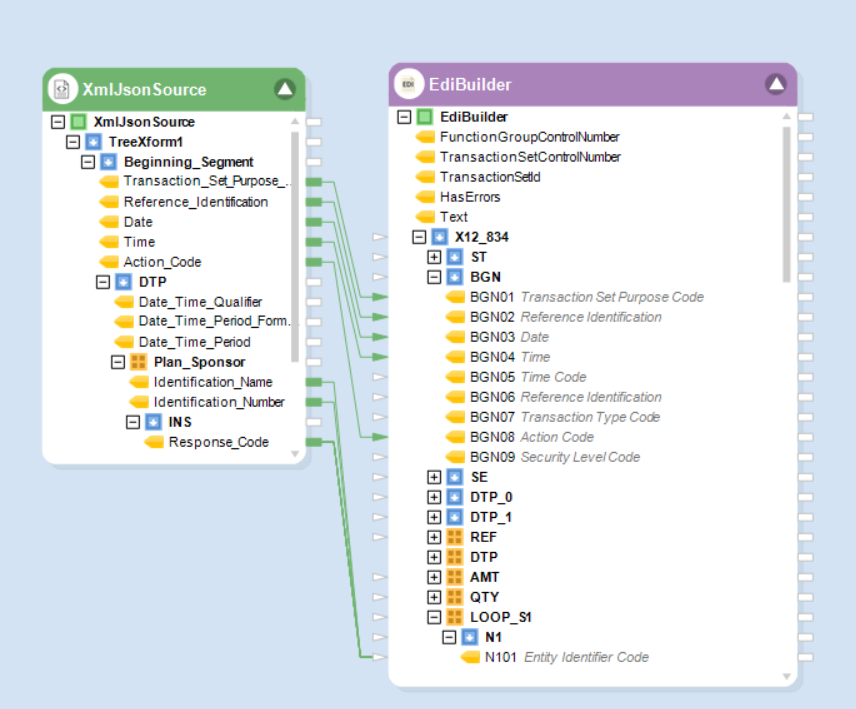Collapse the EdiBuilder object with arrow button
Viewport: 856px width, 709px height.
coord(776,85)
